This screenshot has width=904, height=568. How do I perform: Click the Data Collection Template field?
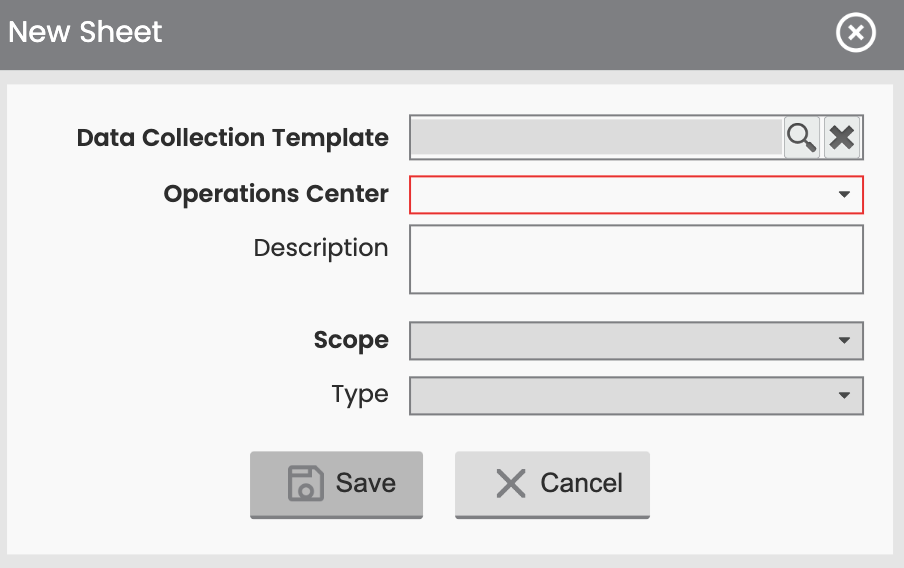(597, 137)
